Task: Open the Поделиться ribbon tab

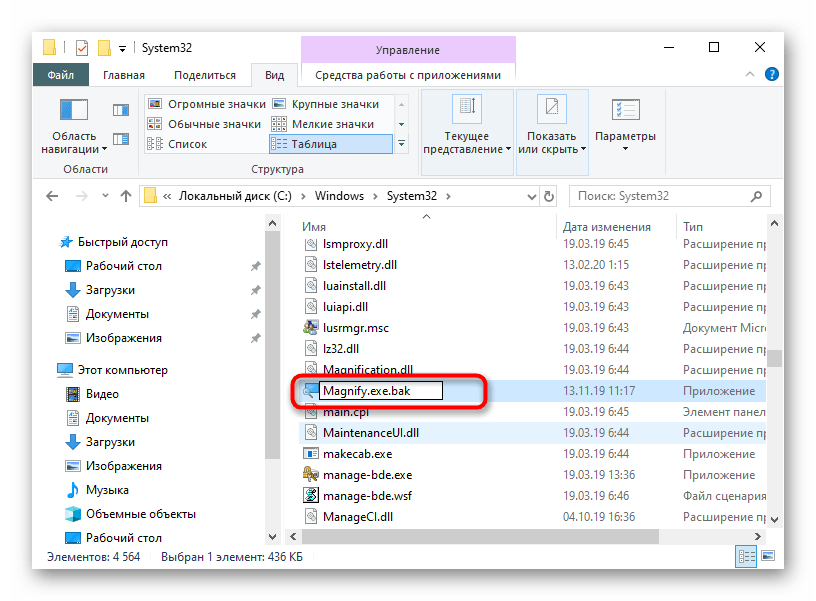Action: (x=205, y=75)
